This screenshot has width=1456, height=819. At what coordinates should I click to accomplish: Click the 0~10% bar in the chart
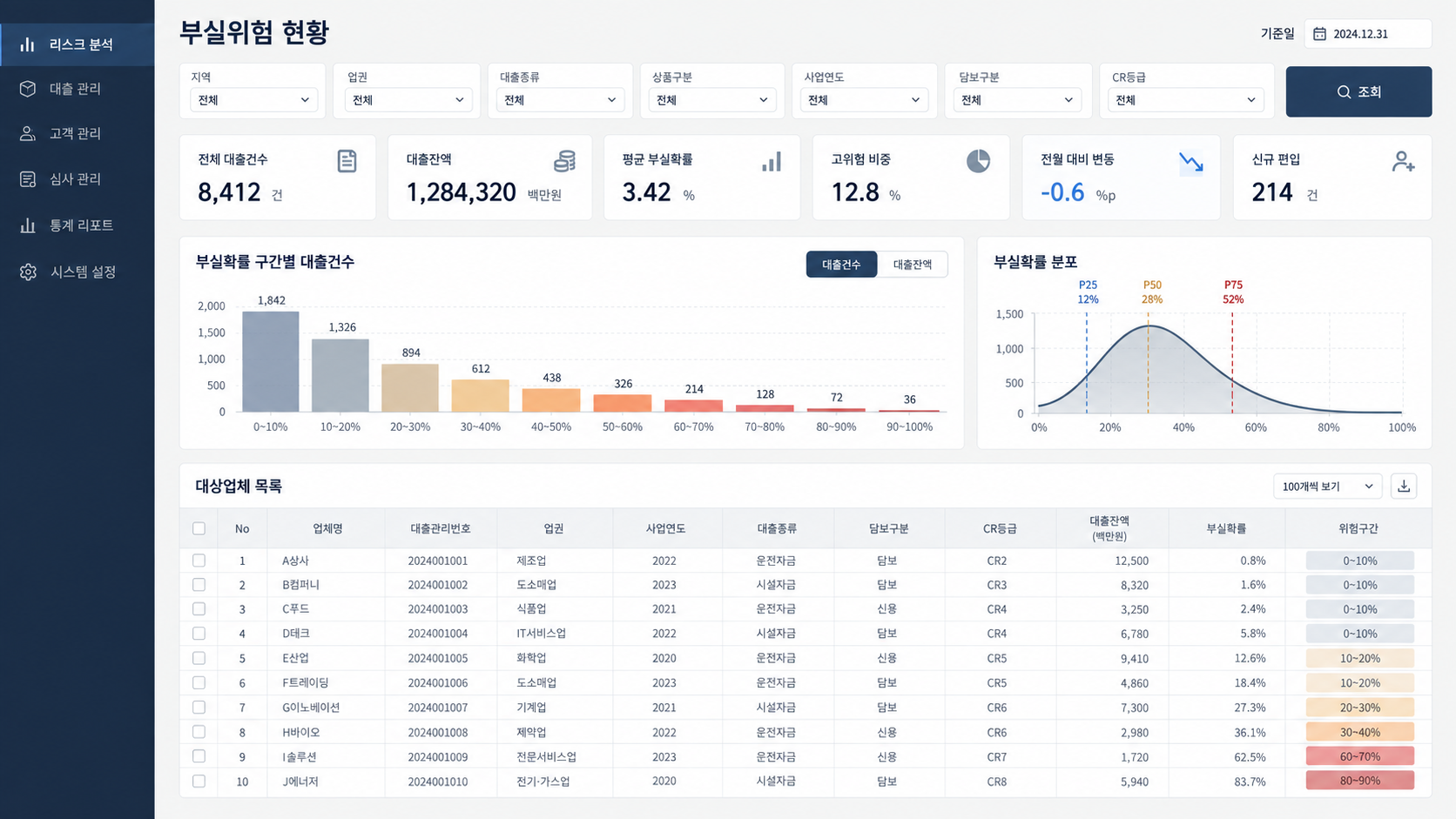pyautogui.click(x=271, y=361)
